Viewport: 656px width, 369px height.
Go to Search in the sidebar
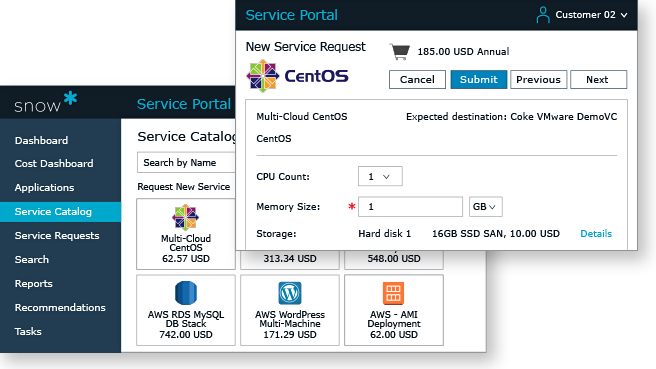(32, 259)
